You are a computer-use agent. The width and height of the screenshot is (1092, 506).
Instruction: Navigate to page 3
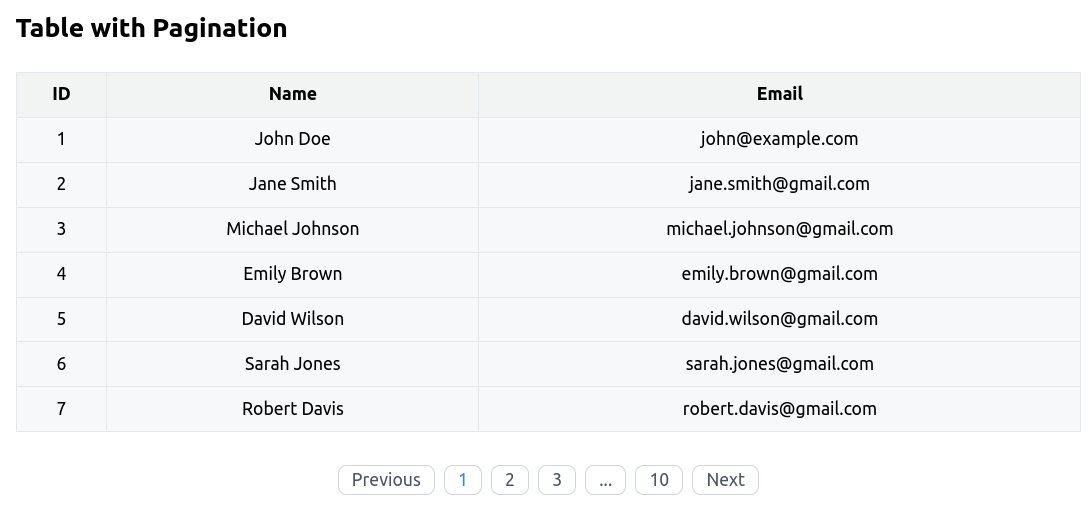pos(557,480)
